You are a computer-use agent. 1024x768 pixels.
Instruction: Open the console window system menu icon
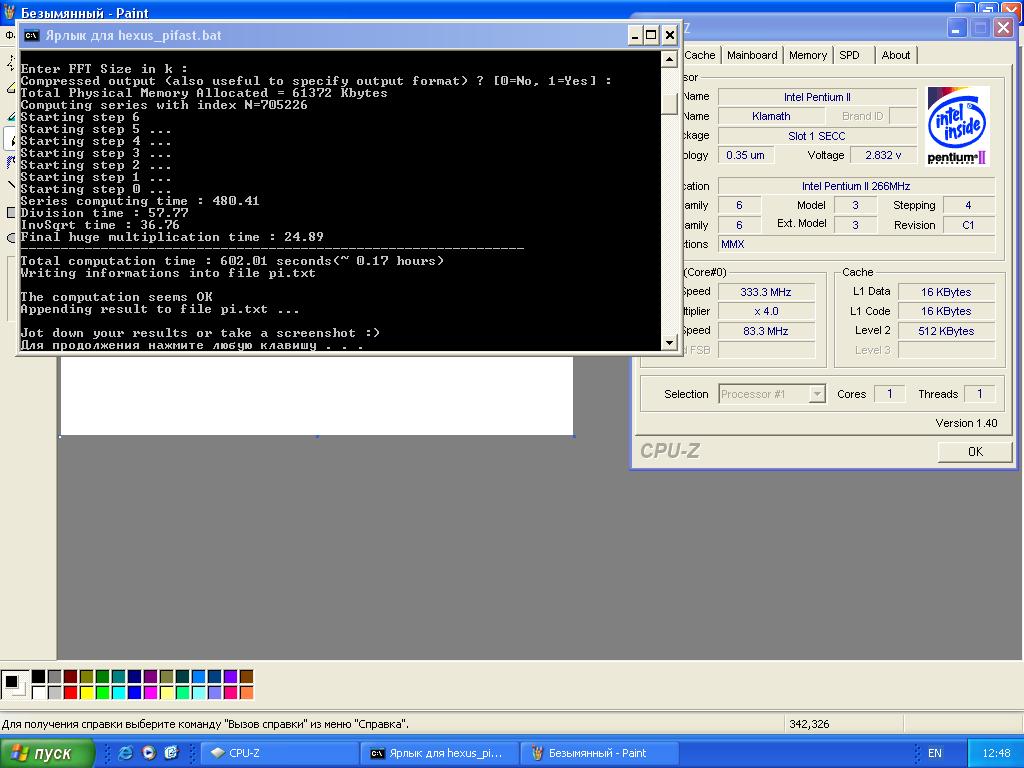(x=31, y=35)
